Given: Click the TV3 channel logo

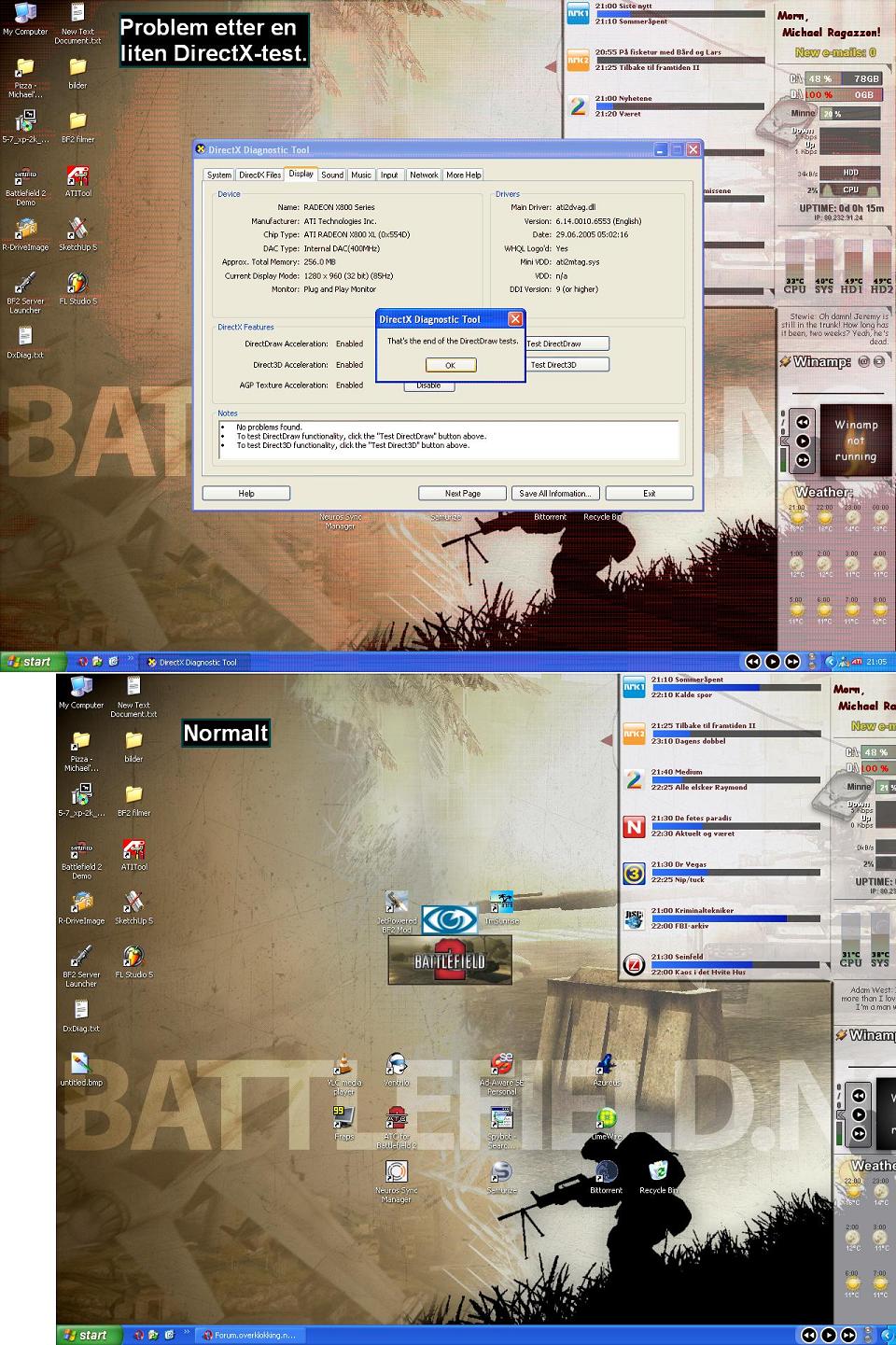Looking at the screenshot, I should (x=634, y=874).
